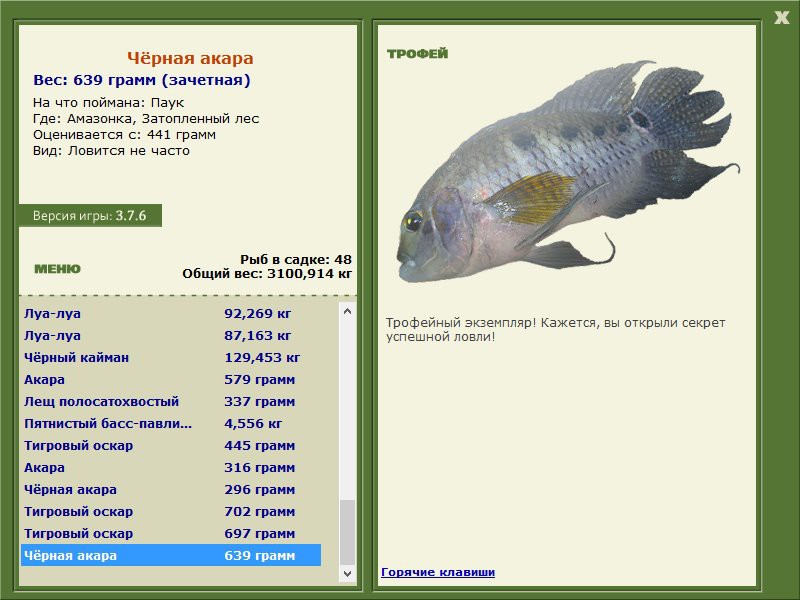Select the highlighted Чёрная акара 639 грамм row
Viewport: 800px width, 600px height.
(171, 555)
